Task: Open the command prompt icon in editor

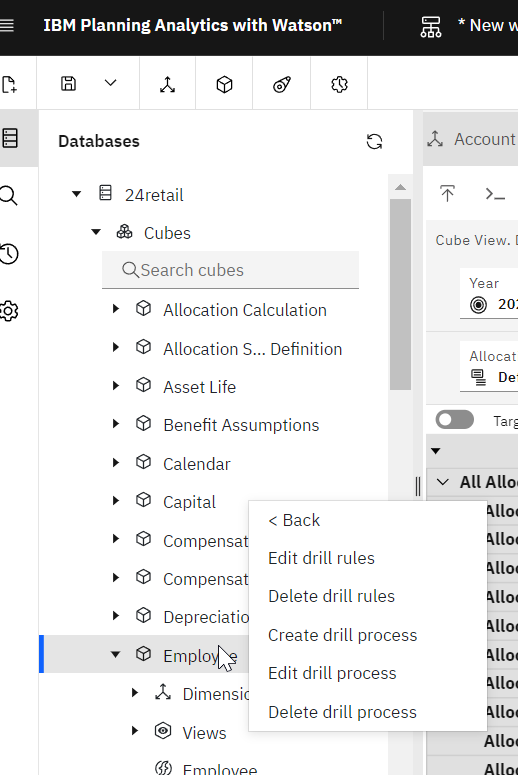Action: (x=495, y=194)
